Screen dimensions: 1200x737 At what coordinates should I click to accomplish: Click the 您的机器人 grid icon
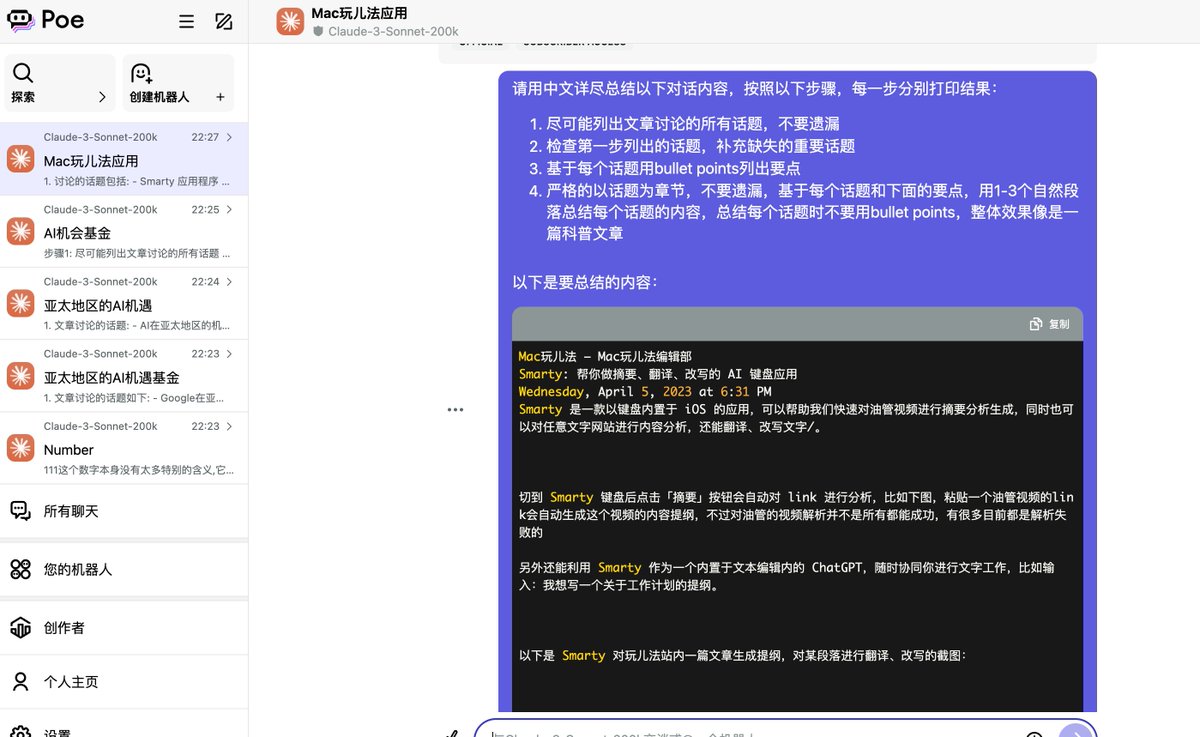tap(20, 569)
